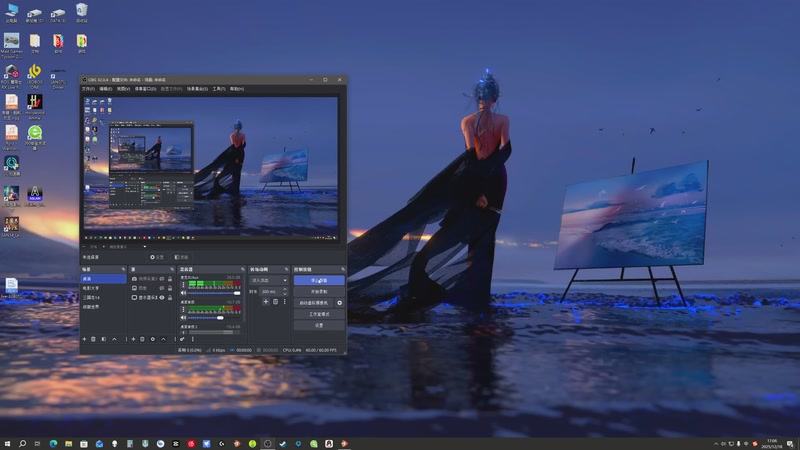Click 启动虚拟摄像机 virtual camera button
This screenshot has height=450, width=800.
(313, 303)
